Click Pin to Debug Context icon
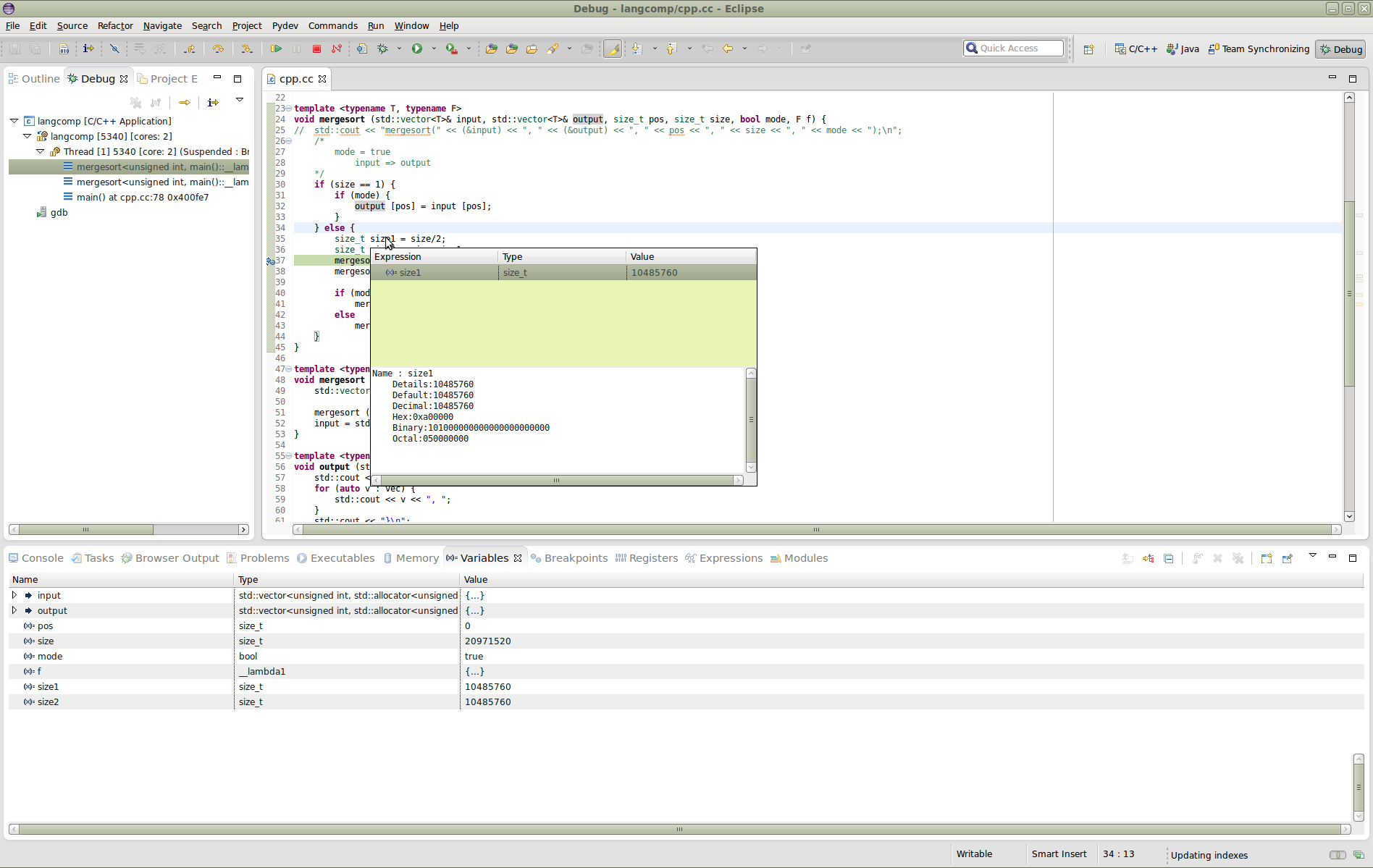 pyautogui.click(x=1288, y=558)
